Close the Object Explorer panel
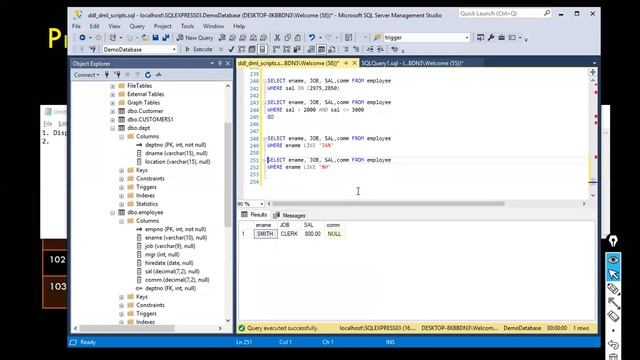This screenshot has height=360, width=640. [228, 63]
